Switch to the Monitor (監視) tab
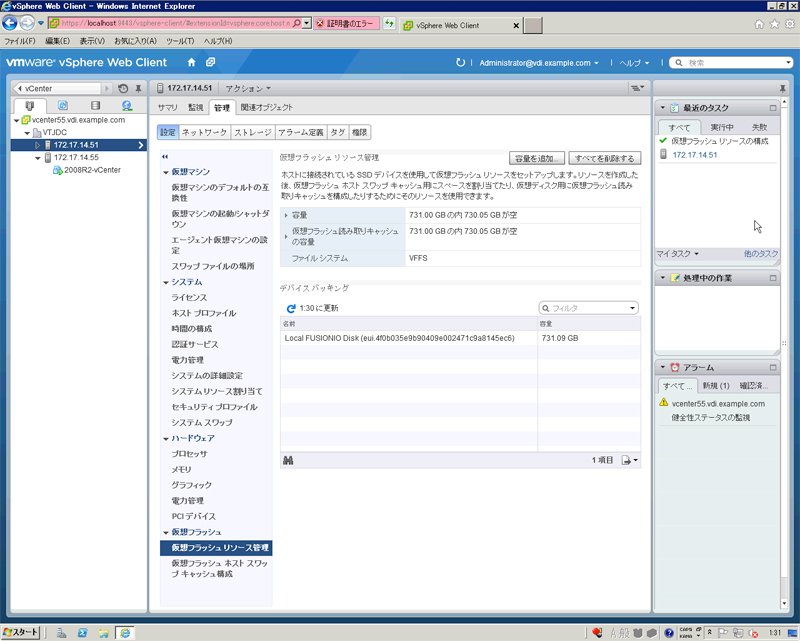Viewport: 800px width, 641px height. 195,107
